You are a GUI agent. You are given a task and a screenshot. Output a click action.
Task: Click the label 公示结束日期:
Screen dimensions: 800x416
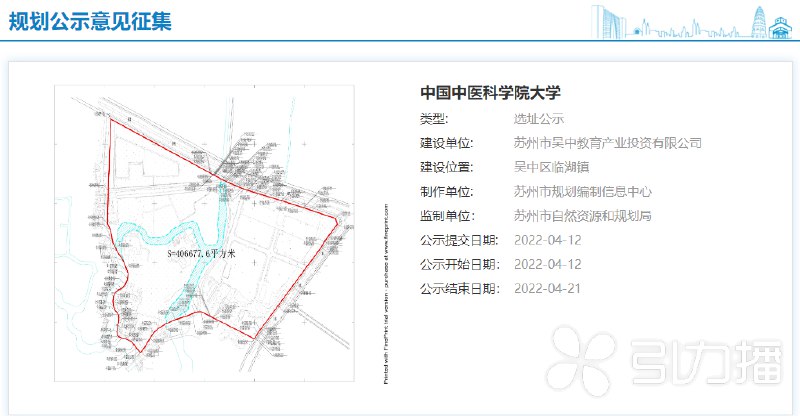click(x=460, y=288)
